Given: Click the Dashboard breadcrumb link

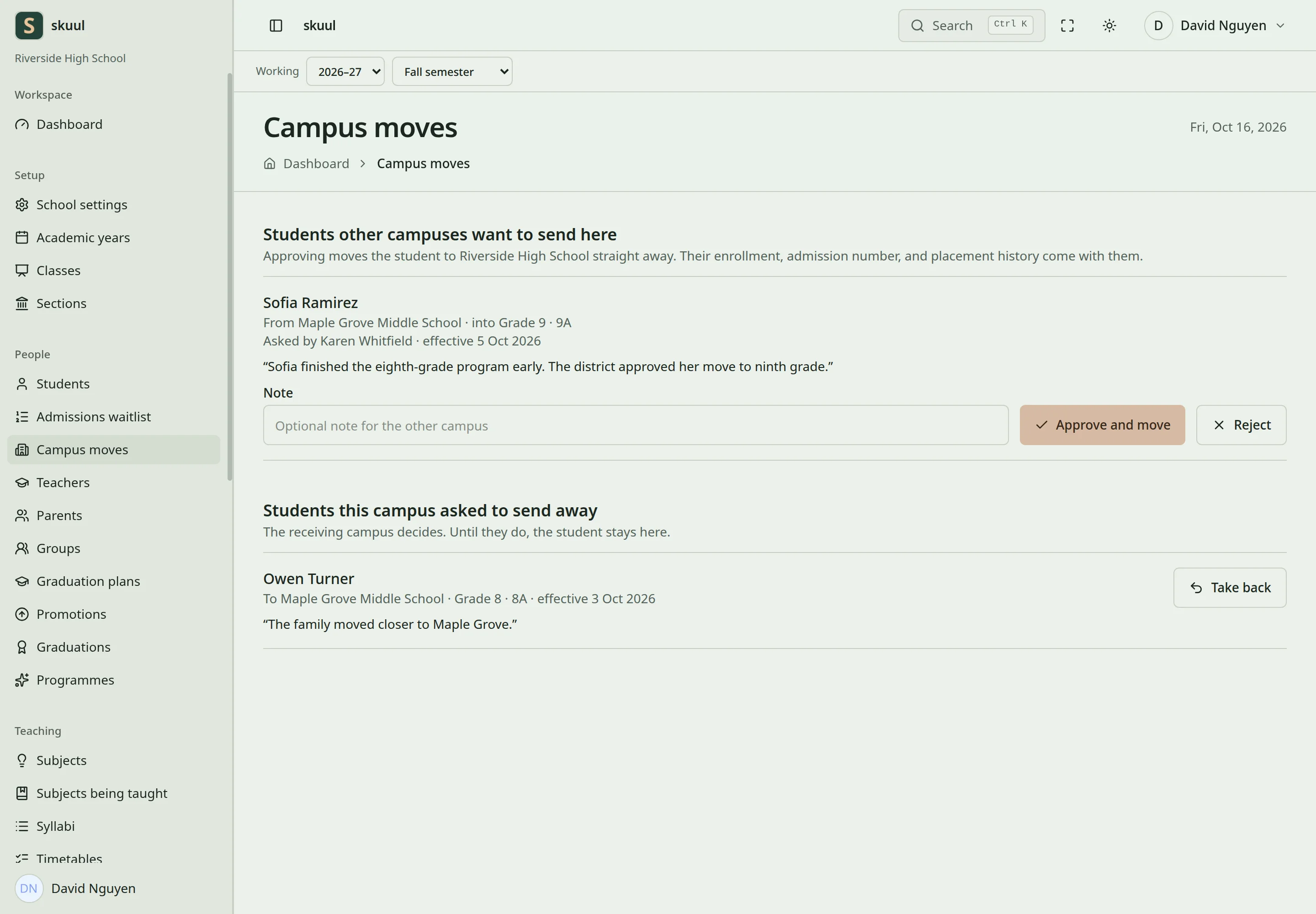Looking at the screenshot, I should pyautogui.click(x=316, y=164).
